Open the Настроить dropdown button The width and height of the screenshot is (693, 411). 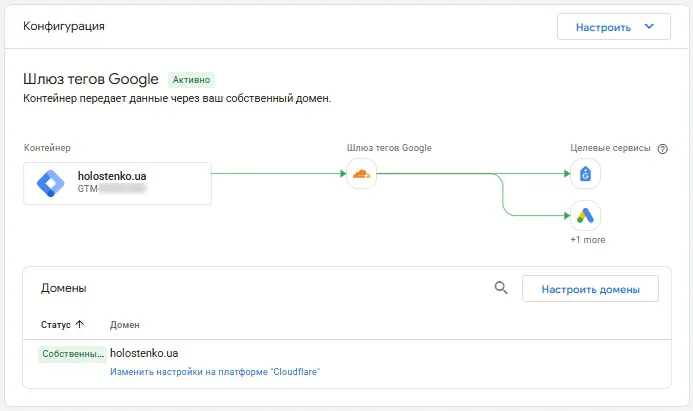point(613,27)
